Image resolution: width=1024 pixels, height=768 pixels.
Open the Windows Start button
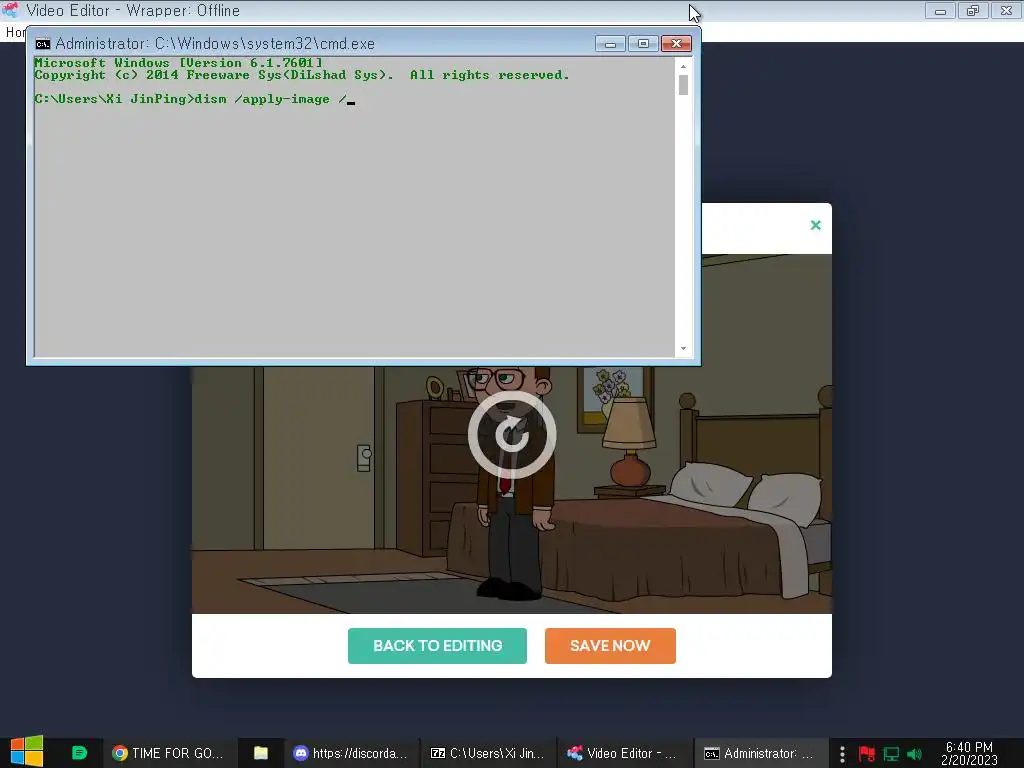[x=27, y=752]
